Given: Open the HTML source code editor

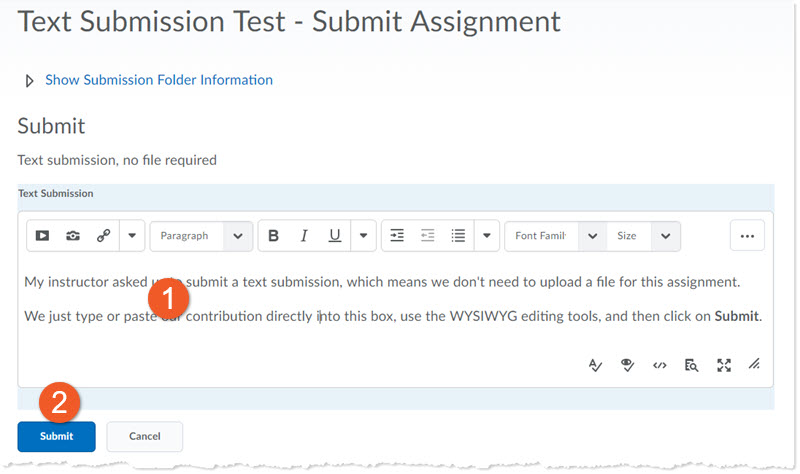Looking at the screenshot, I should (x=660, y=365).
